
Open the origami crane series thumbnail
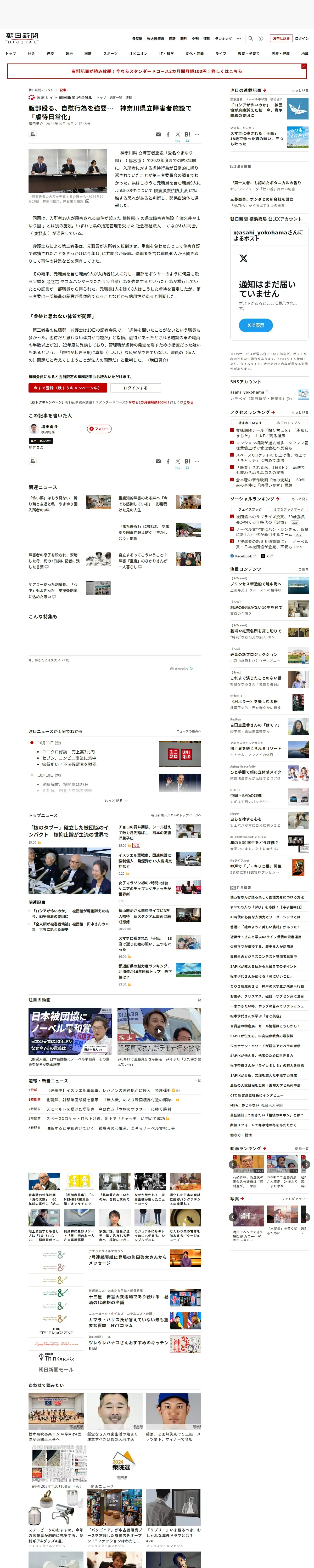[x=298, y=109]
